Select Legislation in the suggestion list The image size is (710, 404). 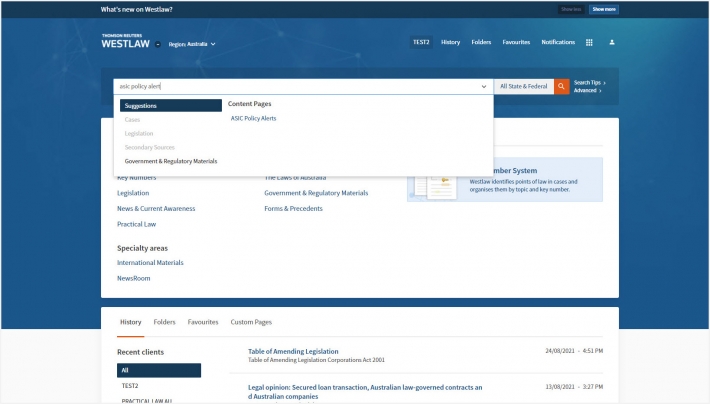coord(139,134)
